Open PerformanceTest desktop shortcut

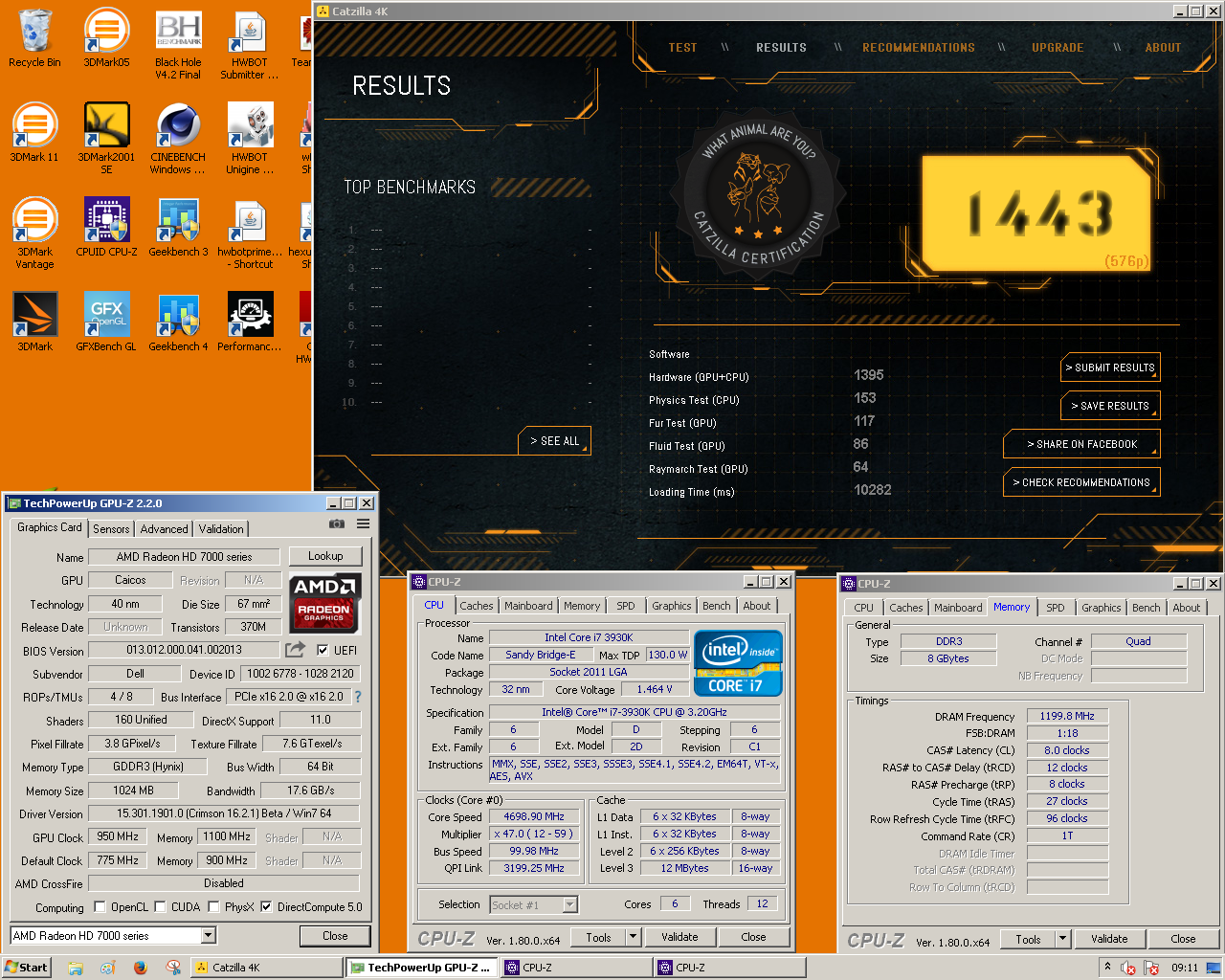click(250, 322)
